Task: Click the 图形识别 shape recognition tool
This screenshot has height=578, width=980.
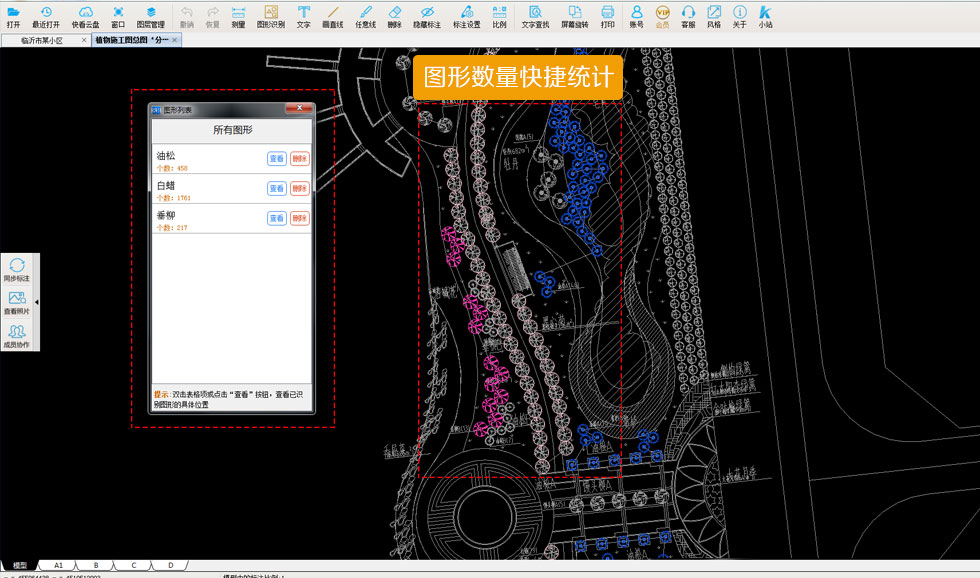Action: (270, 15)
